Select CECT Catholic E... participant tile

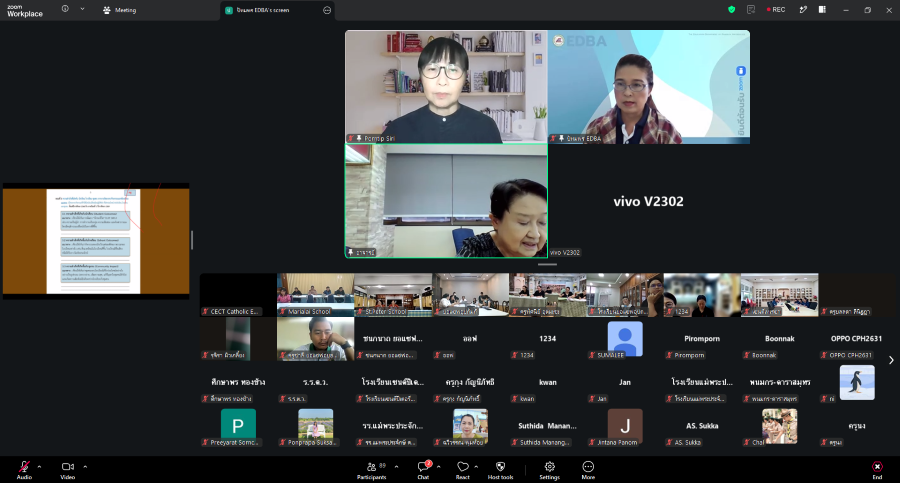238,295
